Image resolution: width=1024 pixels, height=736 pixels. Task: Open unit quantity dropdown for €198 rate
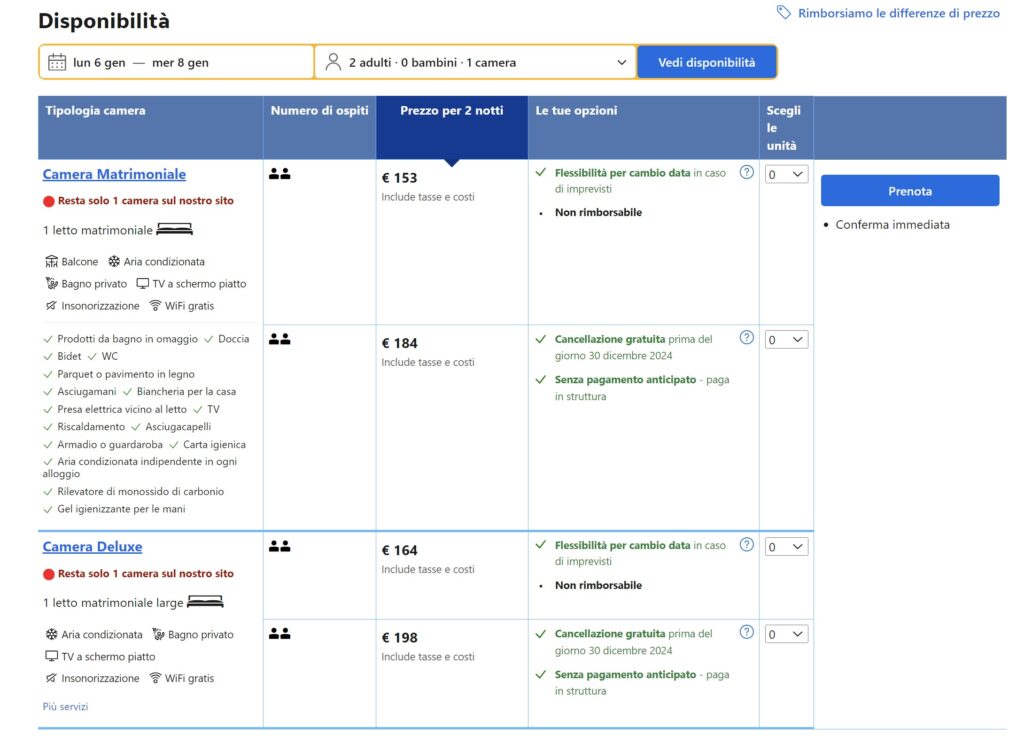(x=785, y=634)
